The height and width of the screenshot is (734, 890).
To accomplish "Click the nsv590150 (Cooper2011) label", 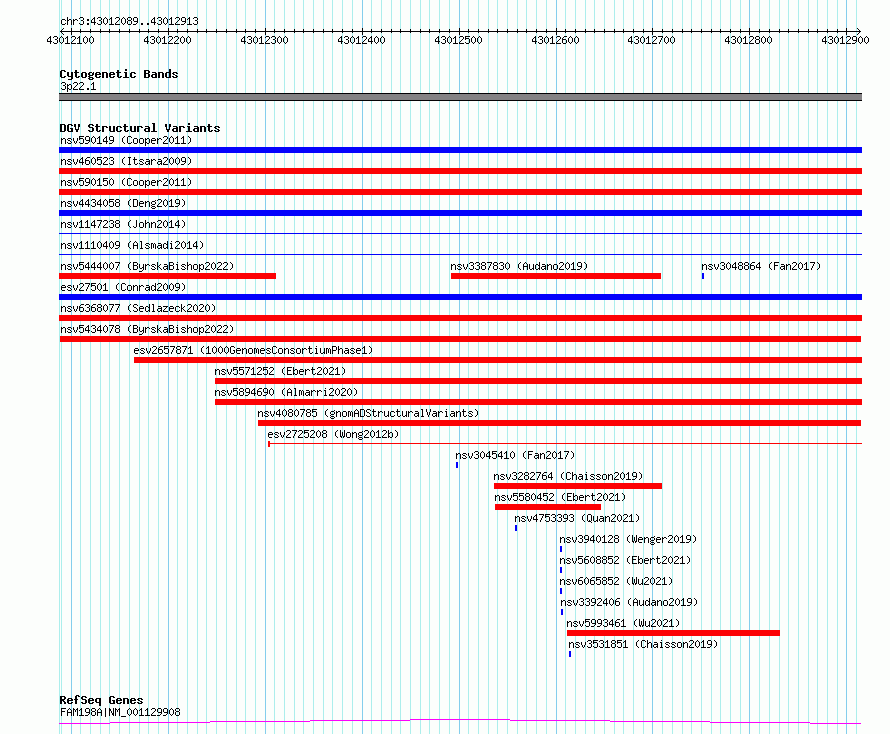I will pyautogui.click(x=126, y=182).
